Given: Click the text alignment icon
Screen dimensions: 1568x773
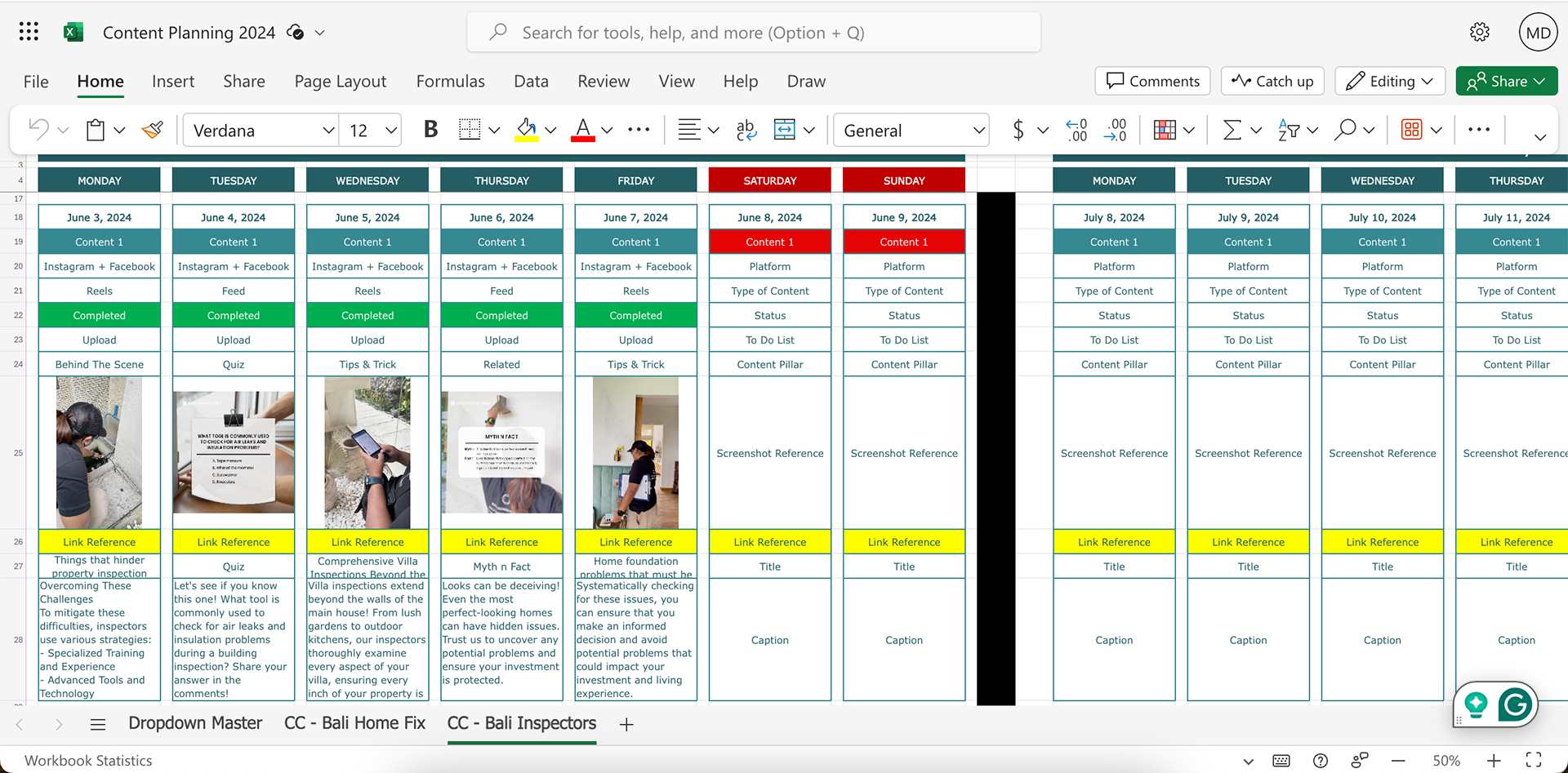Looking at the screenshot, I should [x=689, y=130].
